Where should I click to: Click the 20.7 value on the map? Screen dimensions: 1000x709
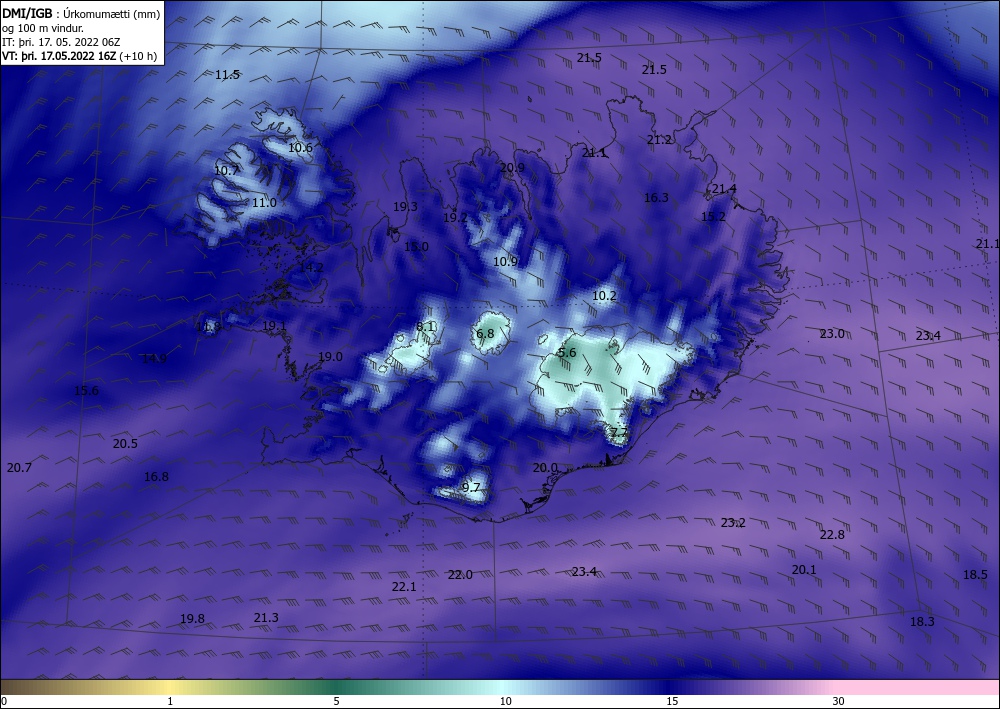[19, 469]
